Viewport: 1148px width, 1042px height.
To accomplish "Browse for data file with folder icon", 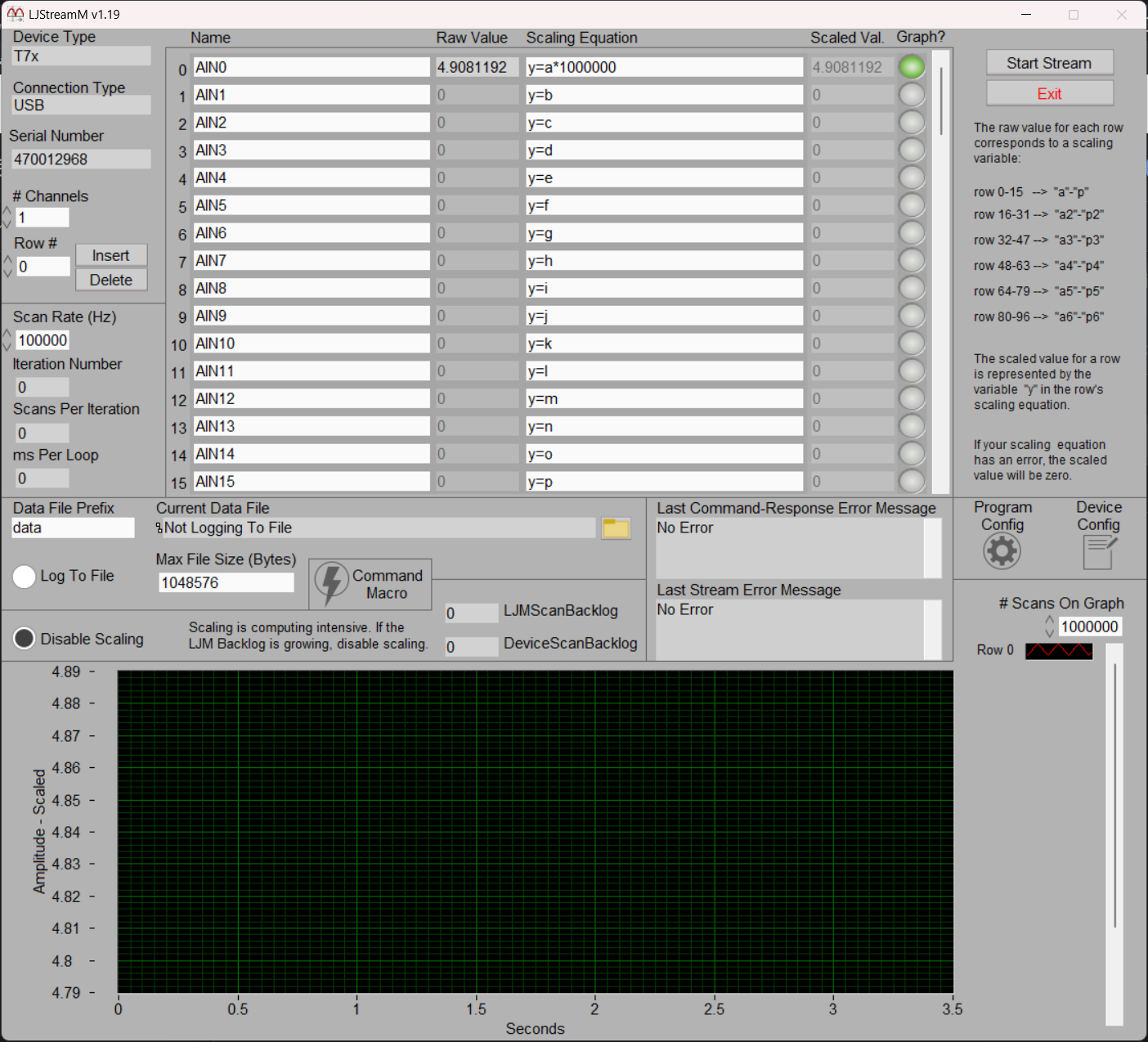I will [x=616, y=528].
